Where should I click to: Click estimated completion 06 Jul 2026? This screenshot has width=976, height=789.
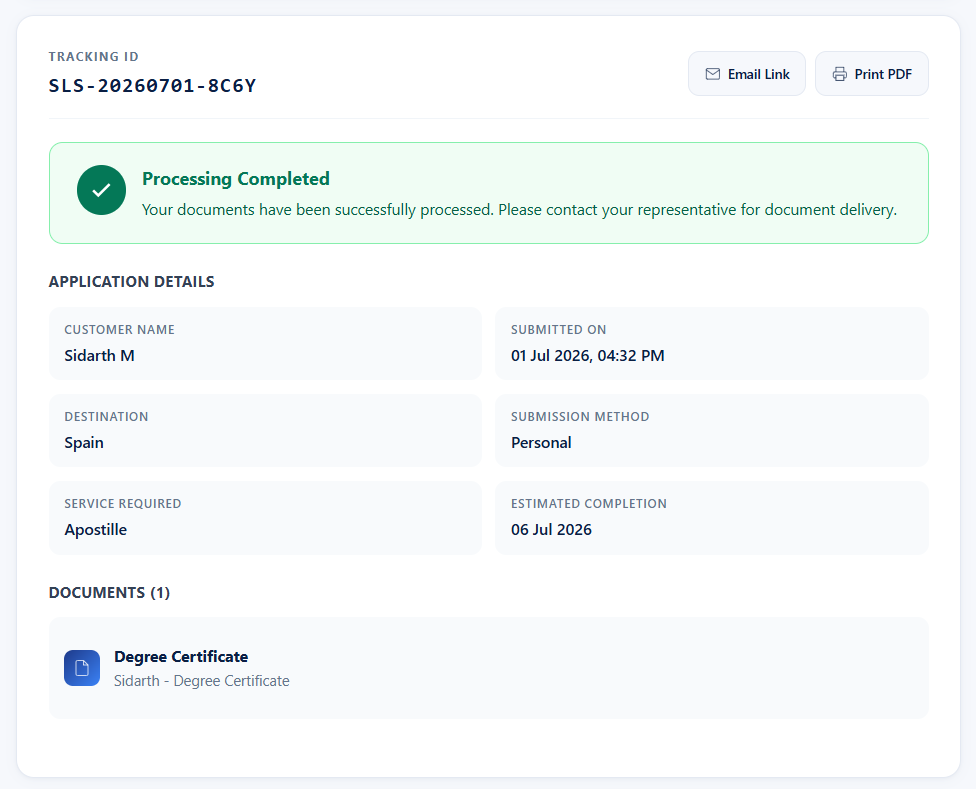pos(551,530)
